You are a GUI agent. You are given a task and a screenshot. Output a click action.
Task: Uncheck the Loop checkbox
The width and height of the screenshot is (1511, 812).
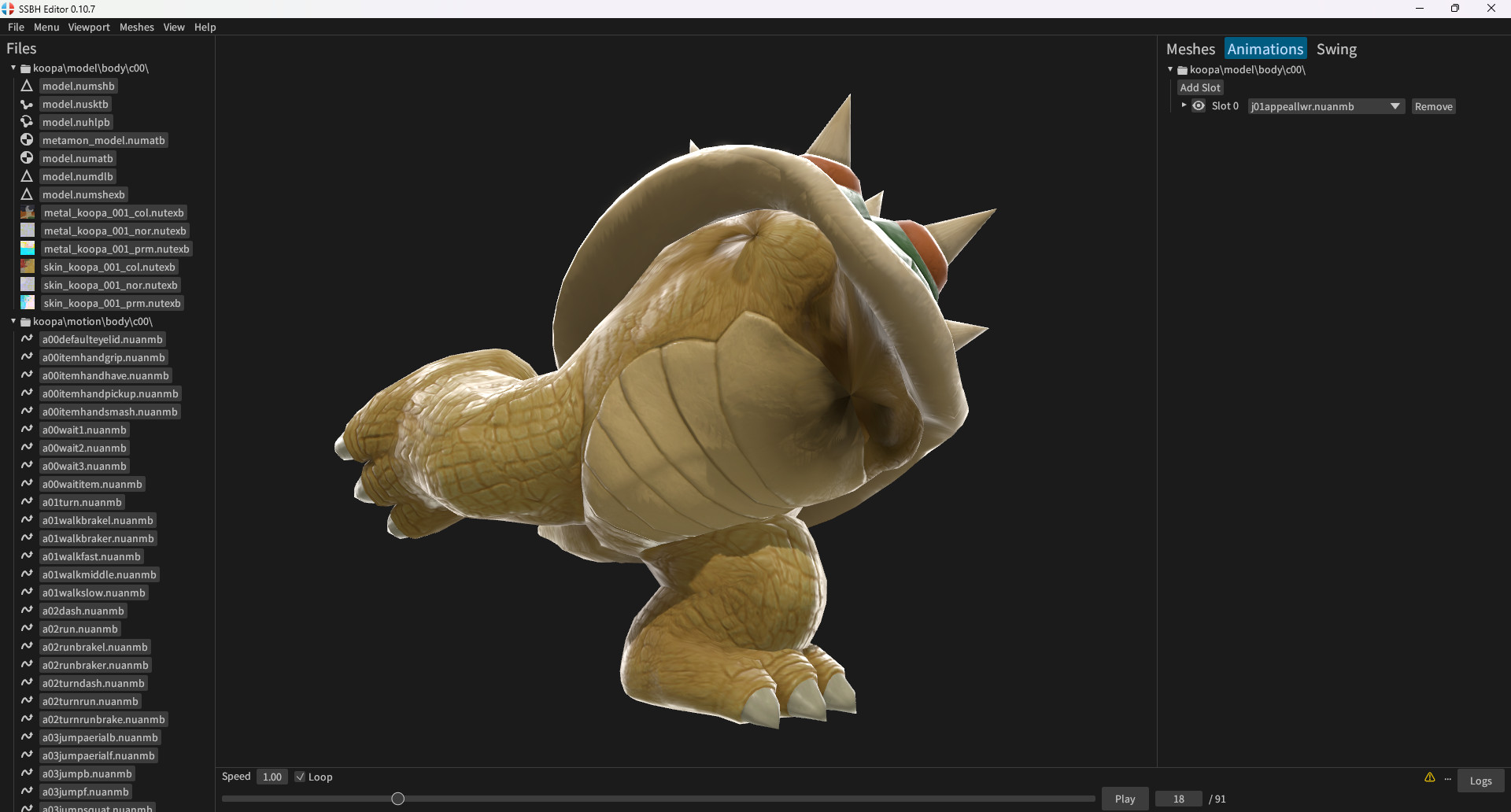pos(300,777)
